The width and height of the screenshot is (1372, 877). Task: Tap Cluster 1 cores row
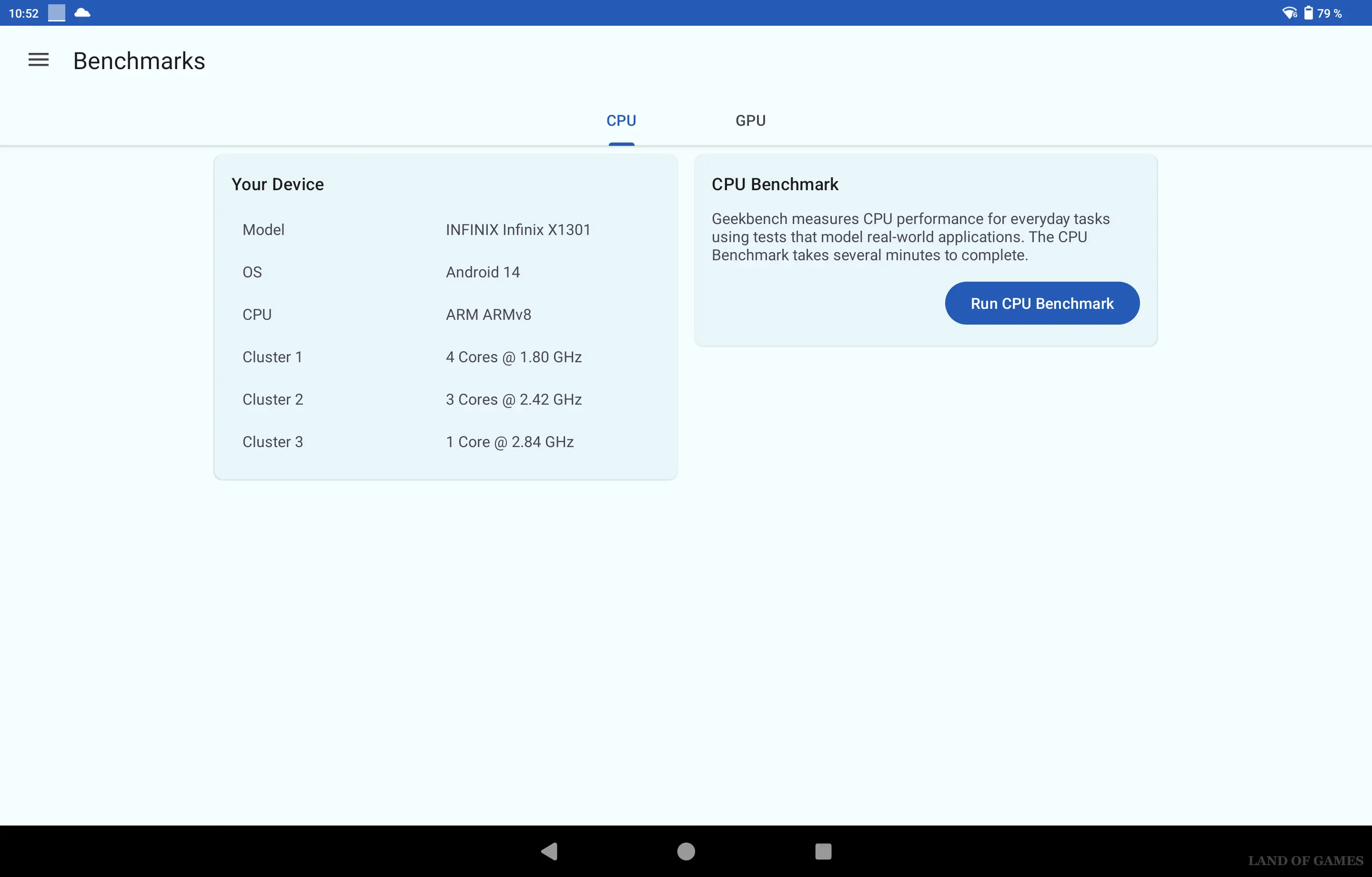(514, 357)
